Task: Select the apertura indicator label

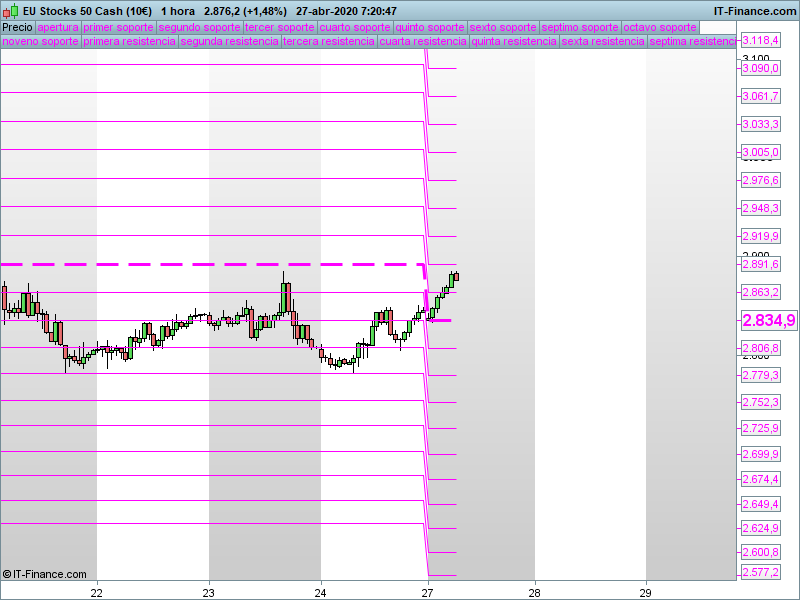Action: pos(57,27)
